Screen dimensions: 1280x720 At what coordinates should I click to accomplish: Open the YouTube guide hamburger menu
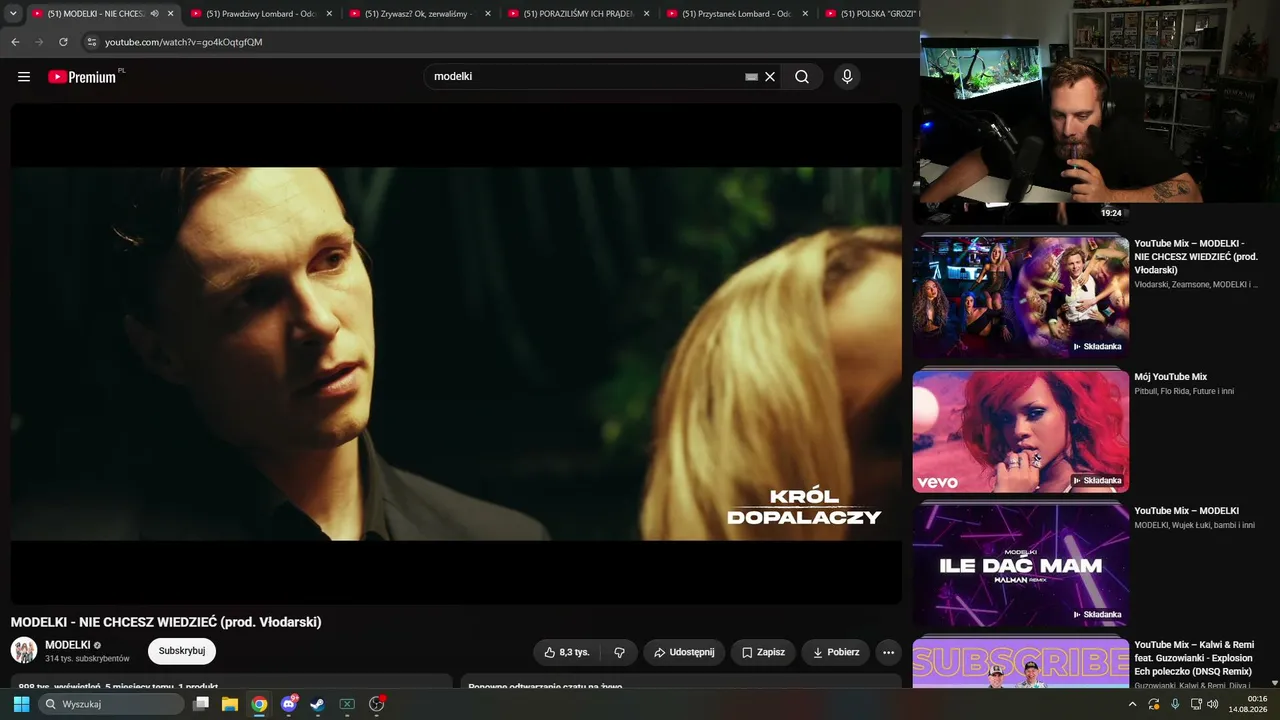24,77
